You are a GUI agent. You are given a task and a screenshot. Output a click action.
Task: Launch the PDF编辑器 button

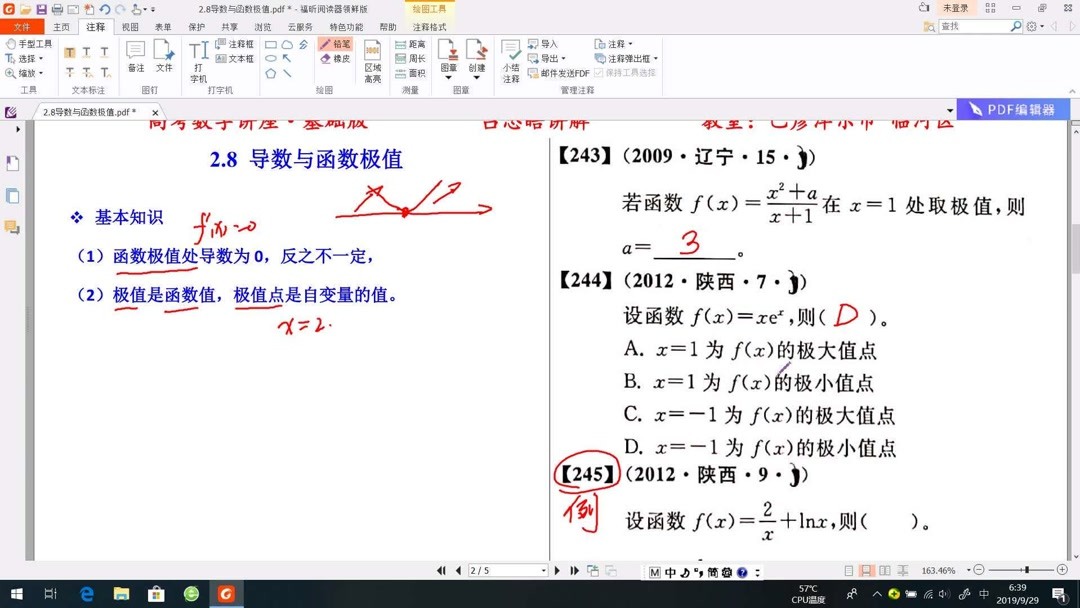(x=1013, y=110)
